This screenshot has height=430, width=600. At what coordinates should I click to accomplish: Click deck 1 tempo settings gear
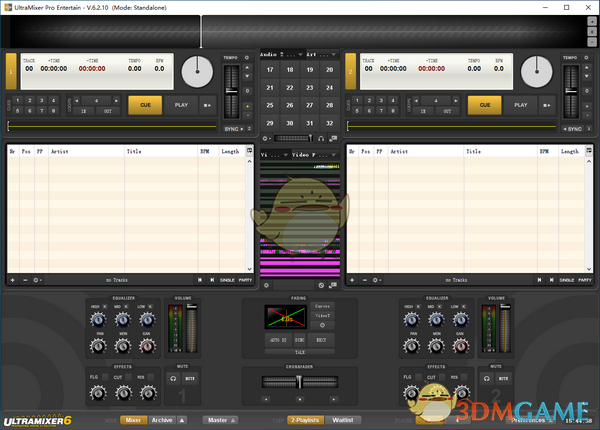[x=247, y=57]
